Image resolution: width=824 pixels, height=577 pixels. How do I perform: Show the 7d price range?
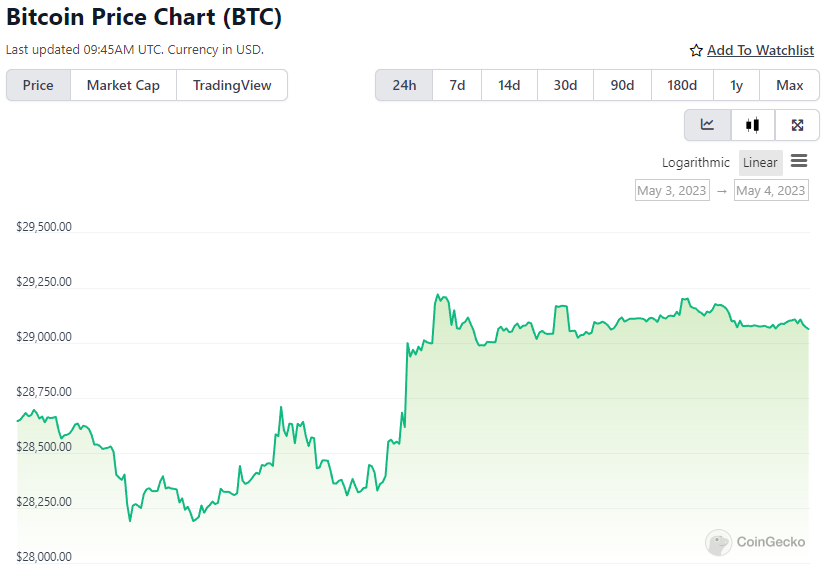[x=457, y=85]
